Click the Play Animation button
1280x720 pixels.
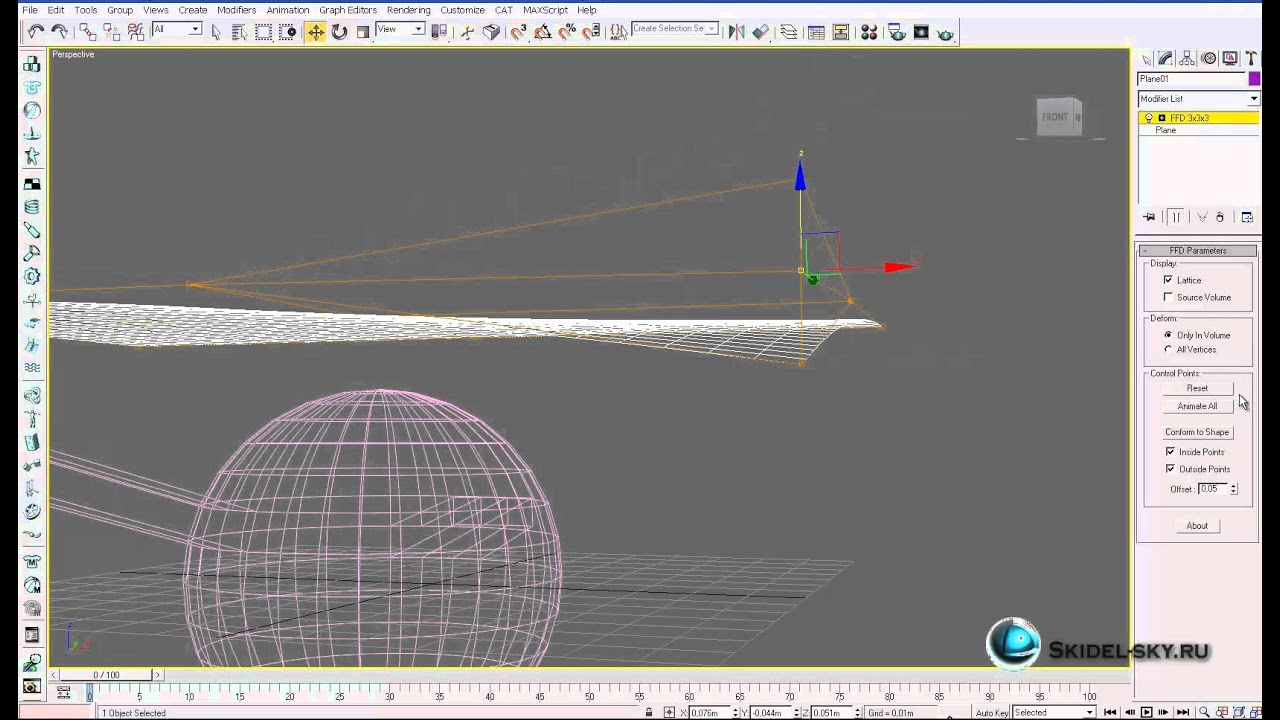[x=1146, y=712]
